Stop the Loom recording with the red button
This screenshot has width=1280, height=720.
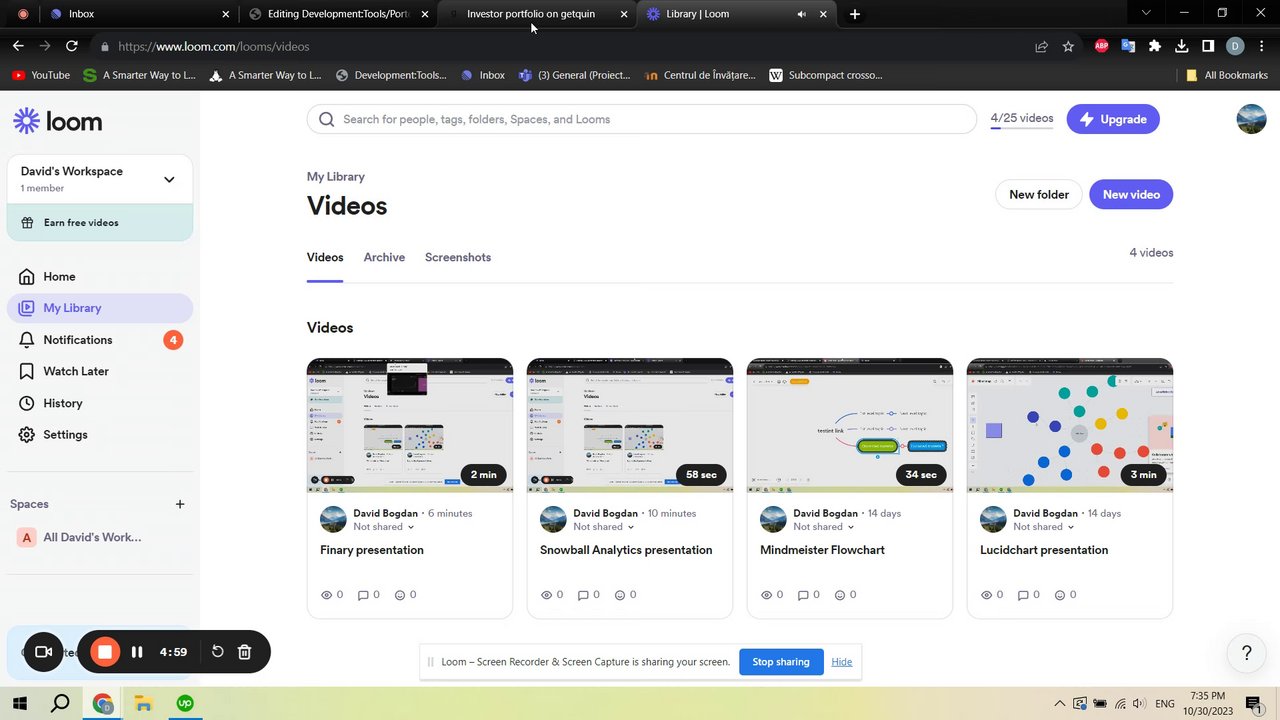[x=105, y=652]
